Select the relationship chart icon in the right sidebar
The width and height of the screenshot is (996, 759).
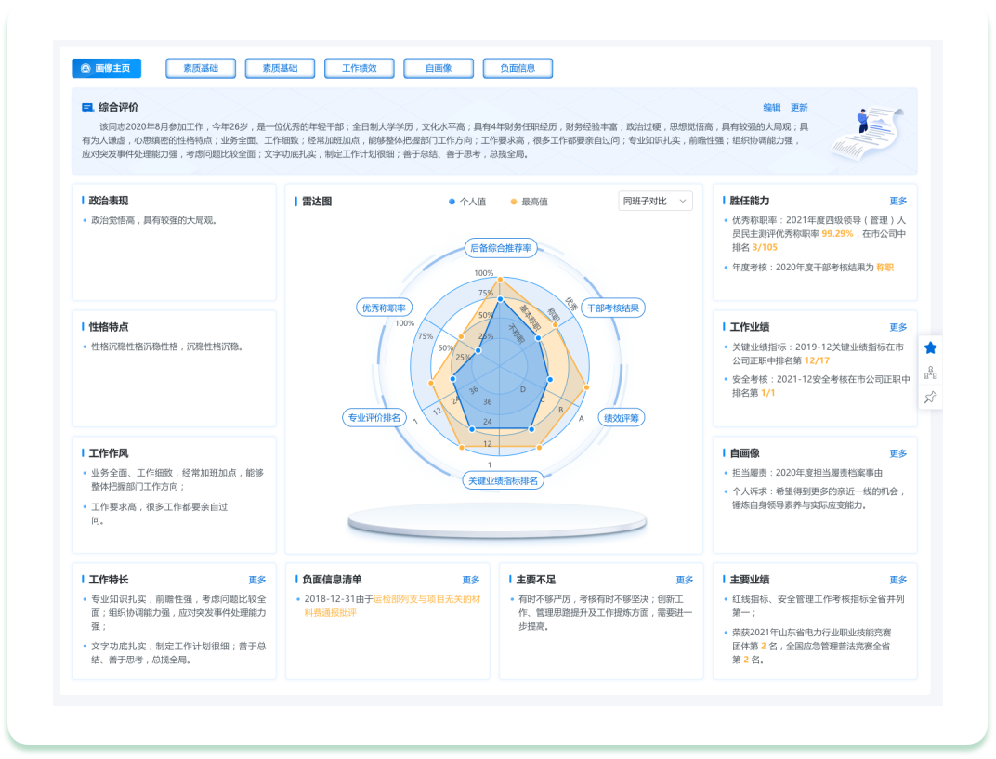931,373
